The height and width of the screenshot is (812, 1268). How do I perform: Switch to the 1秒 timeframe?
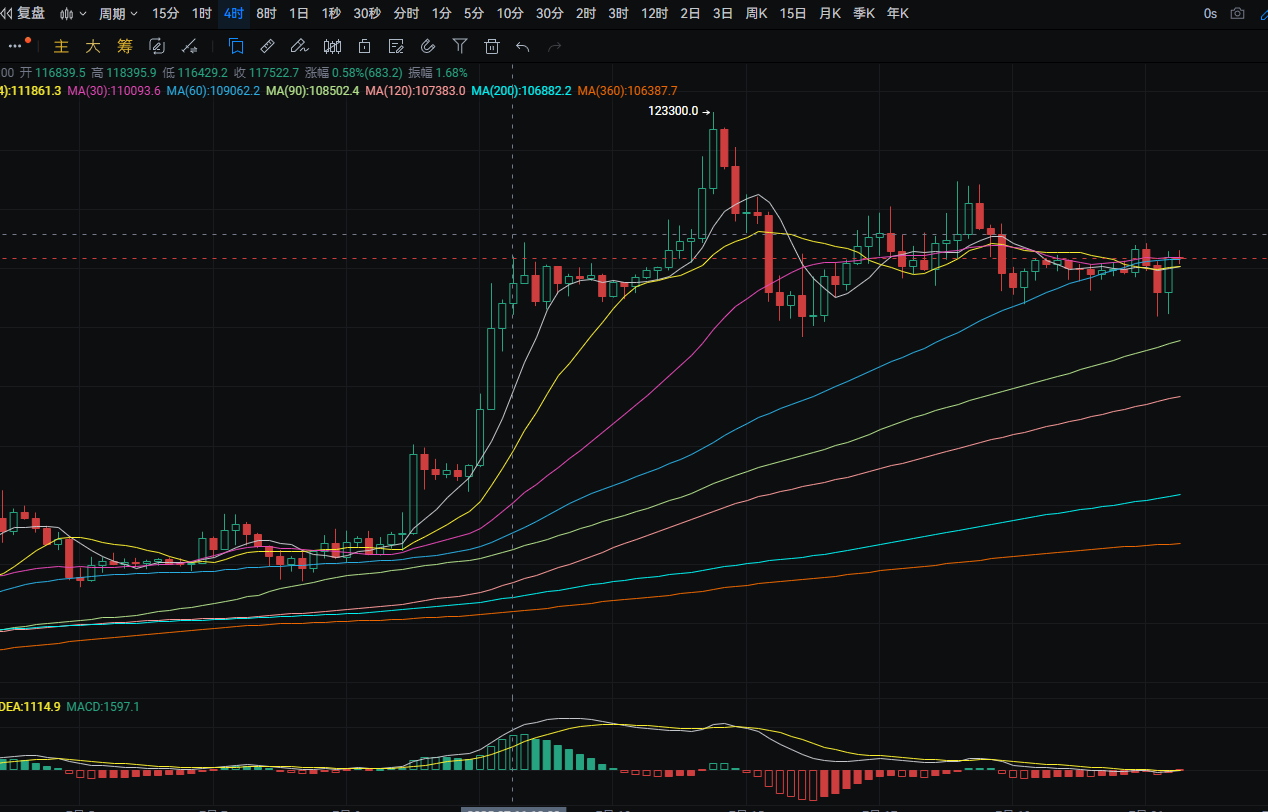click(x=331, y=14)
